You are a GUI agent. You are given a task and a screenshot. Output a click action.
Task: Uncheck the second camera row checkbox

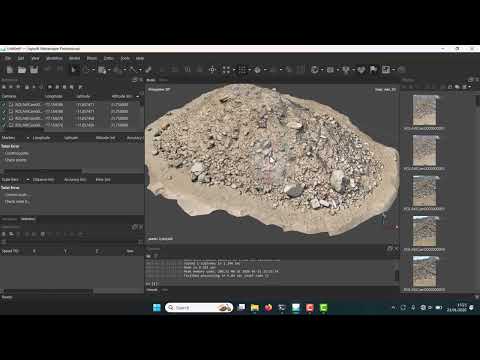tap(4, 111)
